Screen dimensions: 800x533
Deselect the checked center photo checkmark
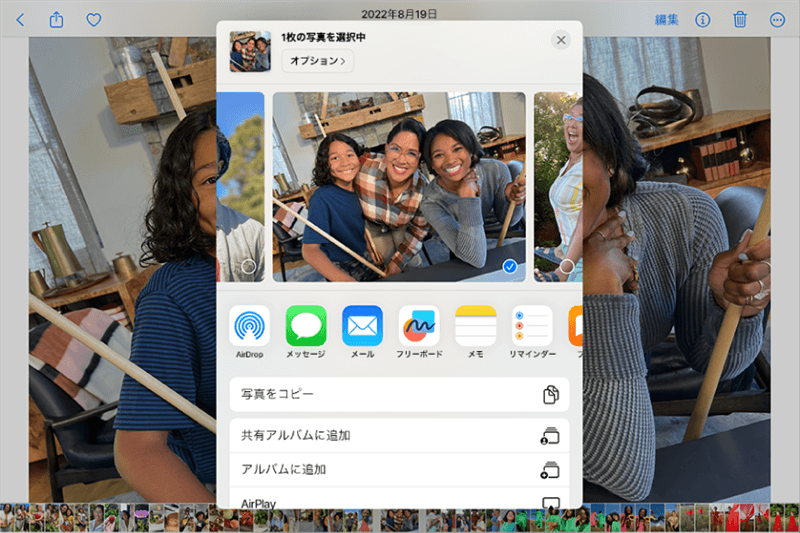(510, 266)
